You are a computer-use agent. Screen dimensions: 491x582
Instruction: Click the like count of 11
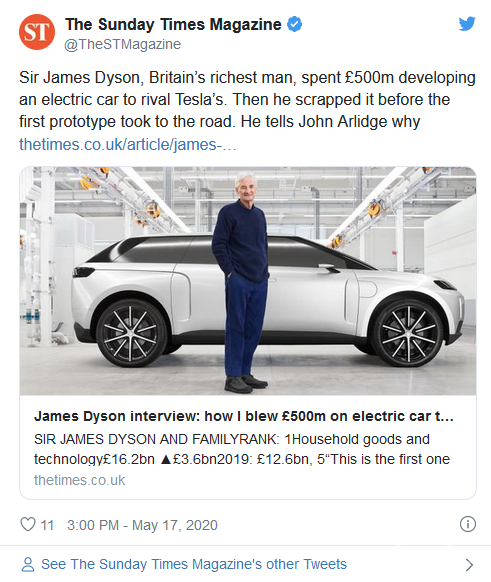click(47, 525)
